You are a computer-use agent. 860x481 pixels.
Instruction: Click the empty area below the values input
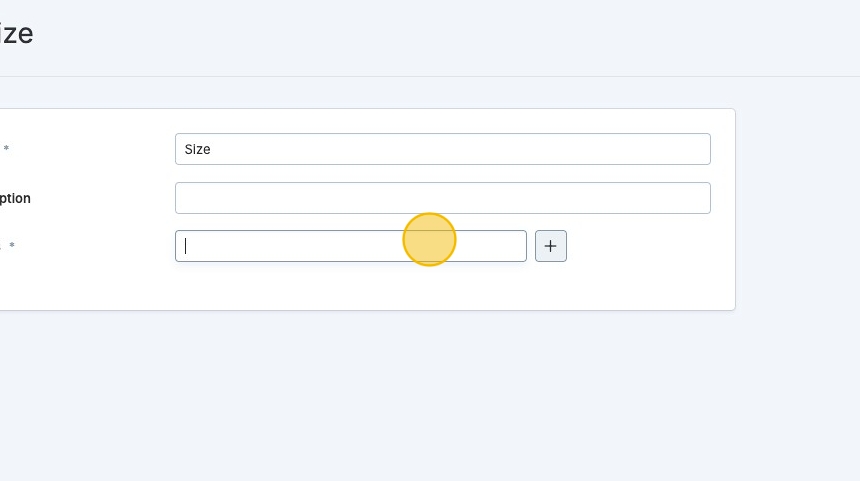pos(350,287)
